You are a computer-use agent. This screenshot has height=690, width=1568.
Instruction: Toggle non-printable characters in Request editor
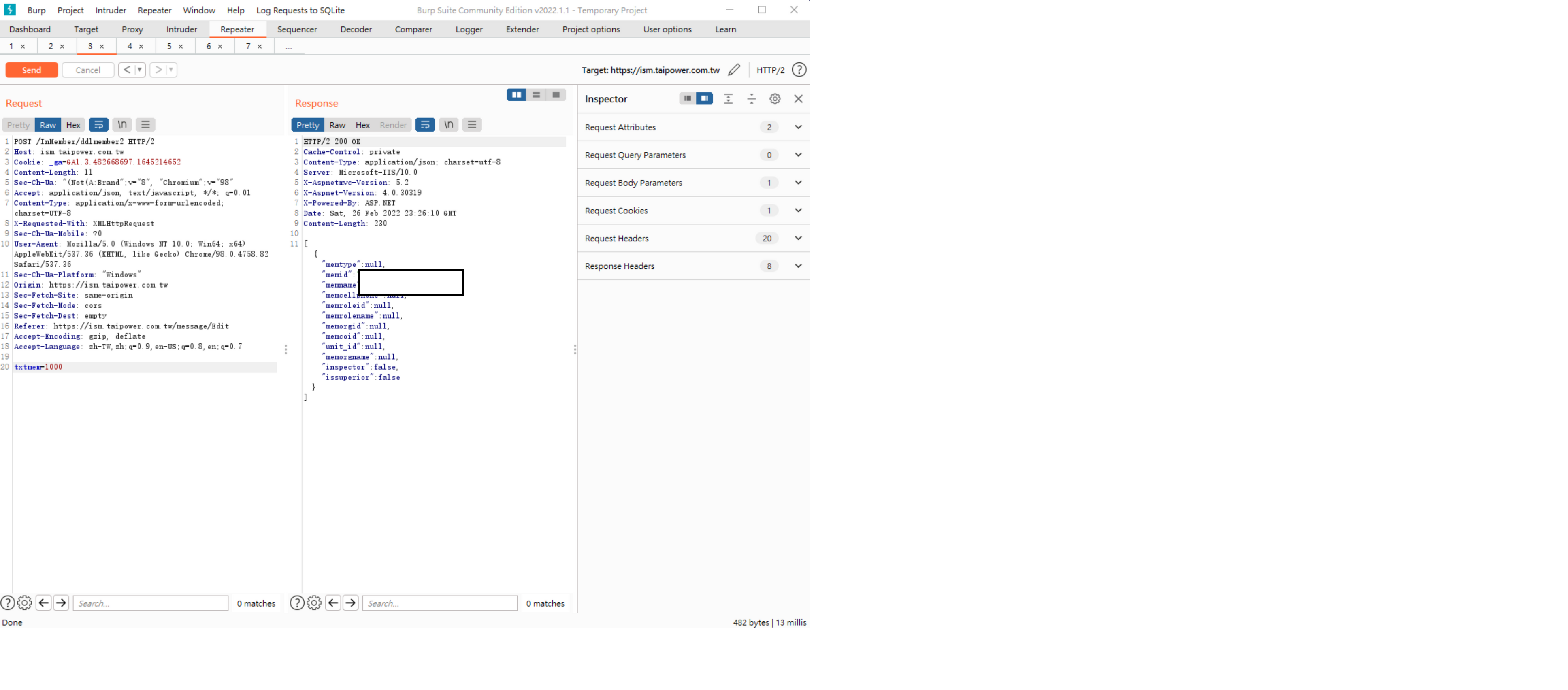coord(122,125)
